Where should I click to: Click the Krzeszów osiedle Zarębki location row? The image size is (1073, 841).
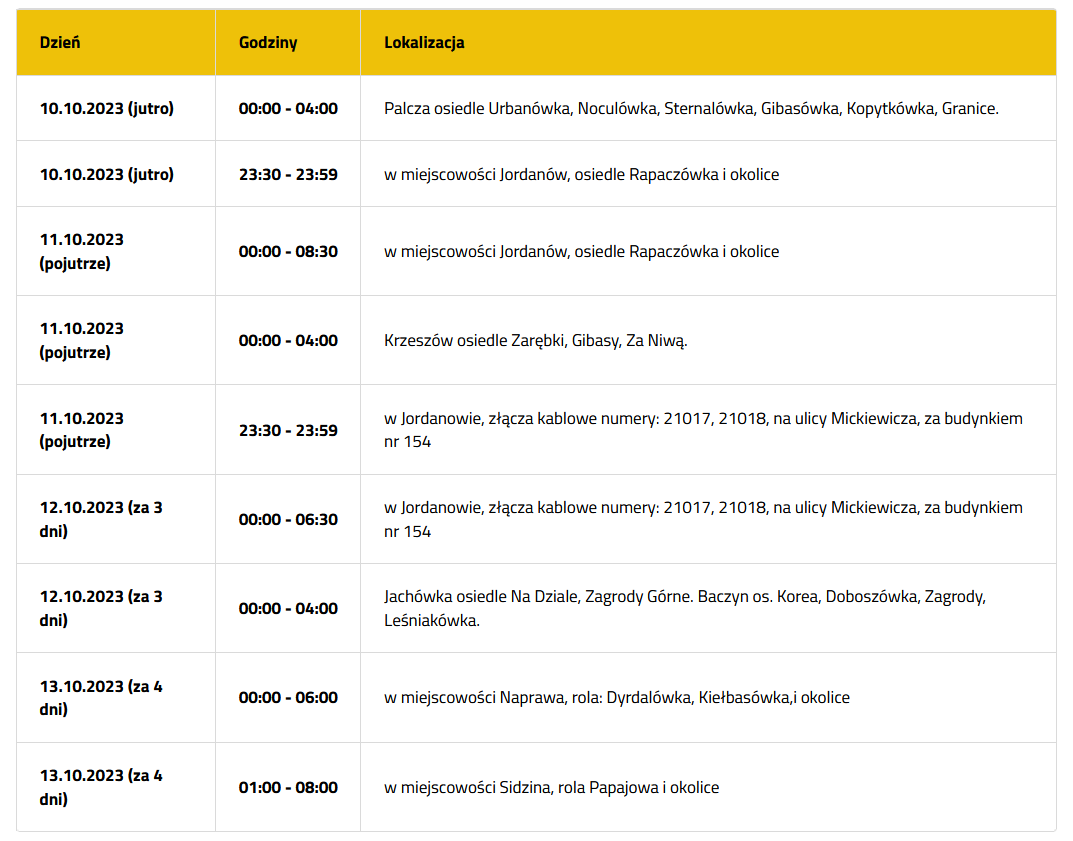click(x=535, y=341)
